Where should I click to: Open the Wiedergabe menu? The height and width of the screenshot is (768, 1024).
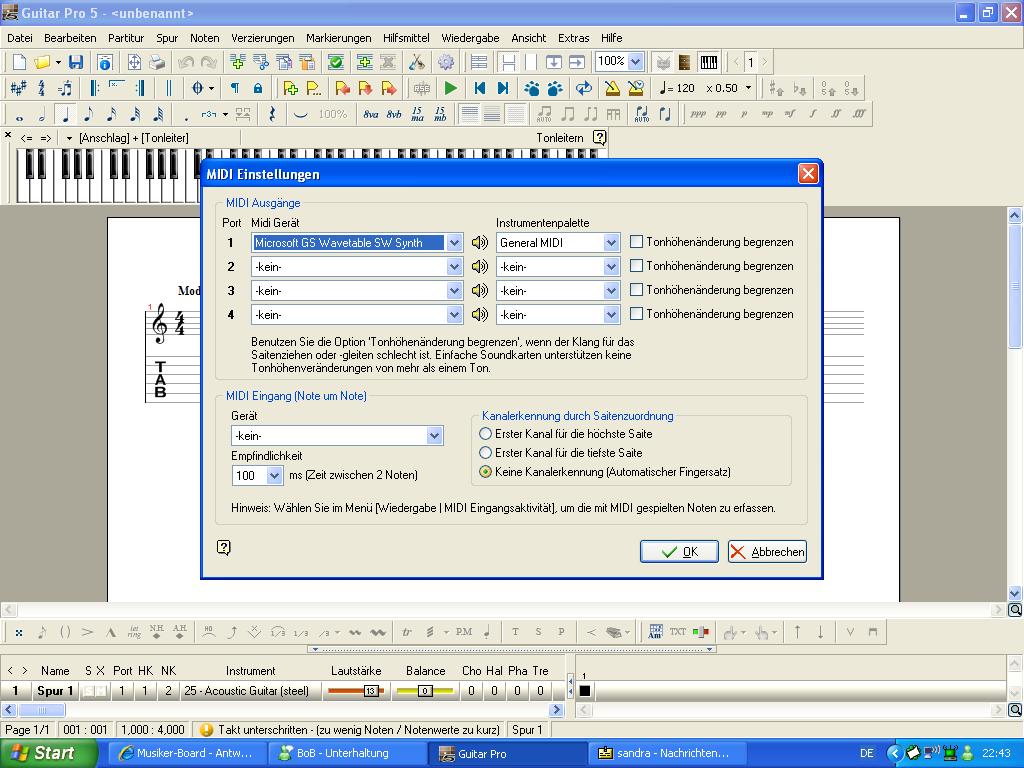(470, 38)
